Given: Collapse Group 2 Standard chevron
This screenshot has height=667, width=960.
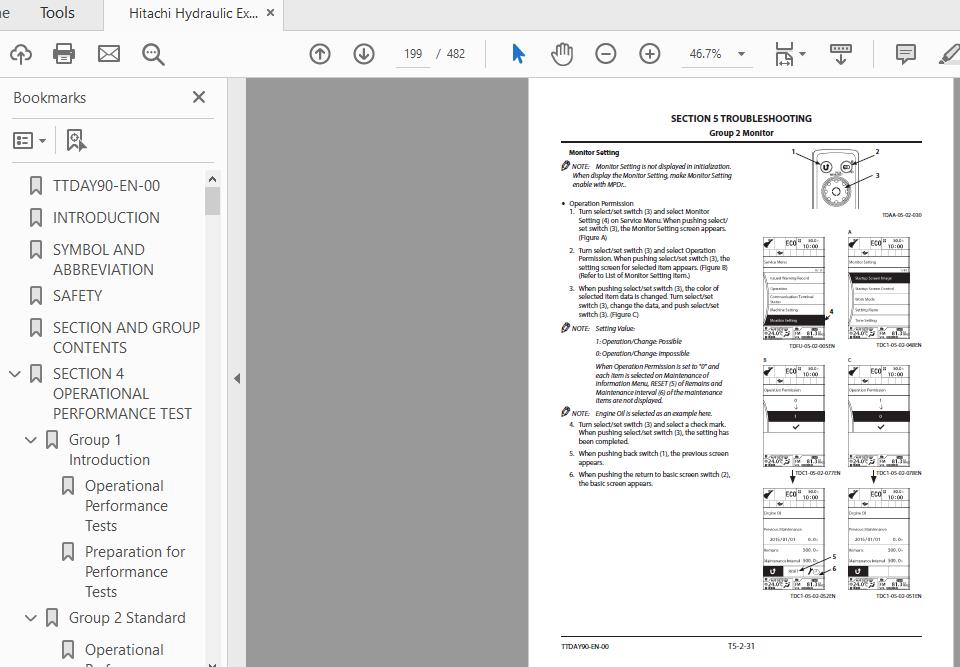Looking at the screenshot, I should 31,618.
